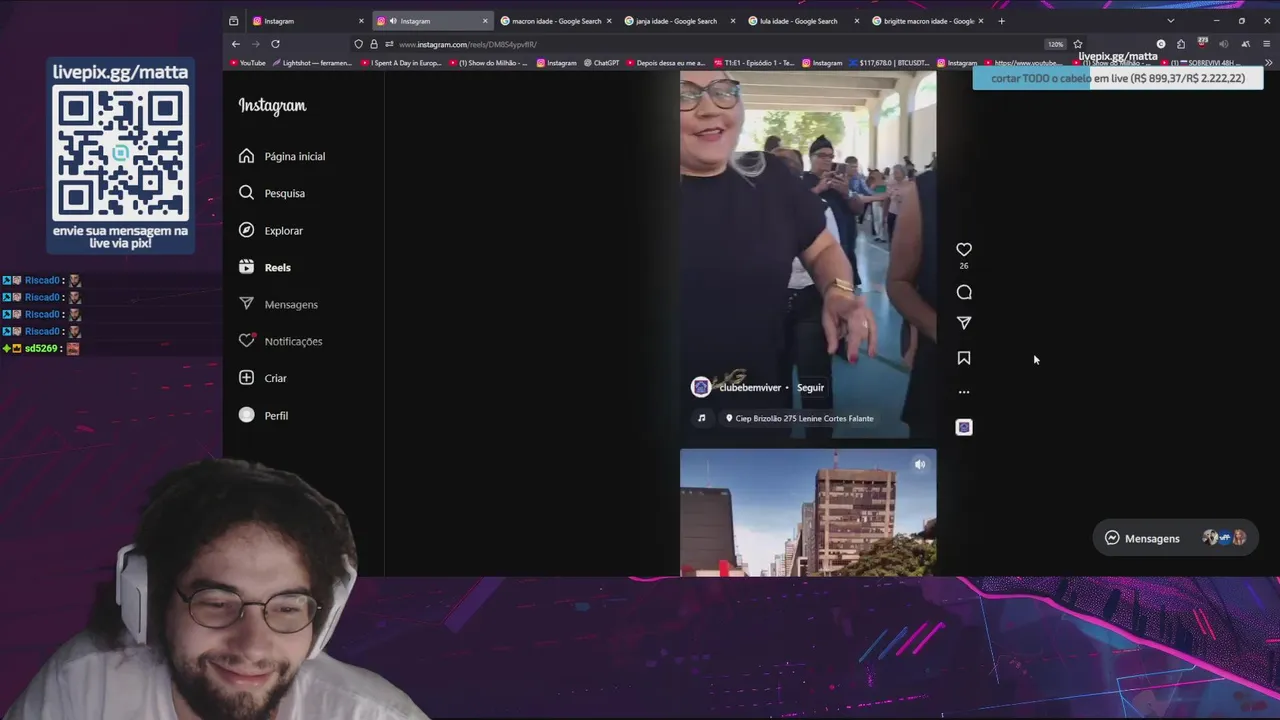Screen dimensions: 1280x720
Task: Click the music note audio icon
Action: coord(701,418)
